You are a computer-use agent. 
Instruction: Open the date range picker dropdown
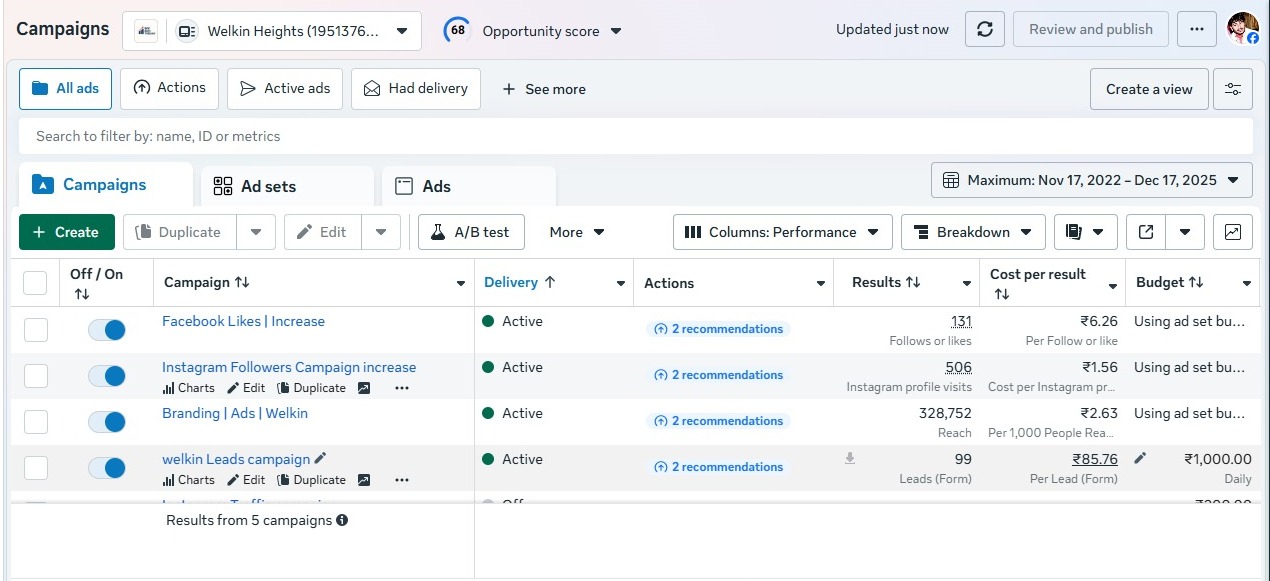[x=1091, y=180]
